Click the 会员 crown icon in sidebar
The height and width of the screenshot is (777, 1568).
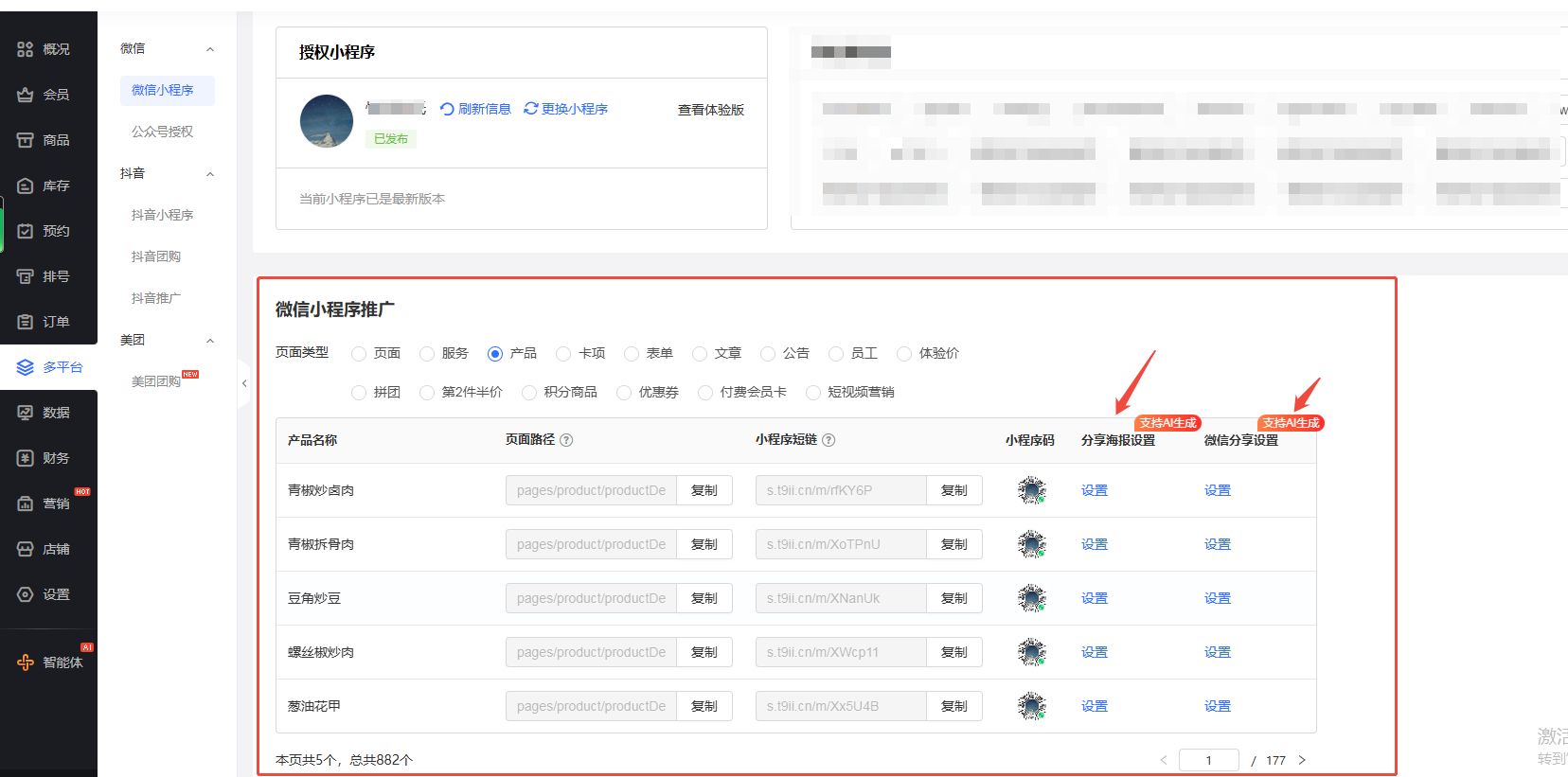tap(26, 95)
